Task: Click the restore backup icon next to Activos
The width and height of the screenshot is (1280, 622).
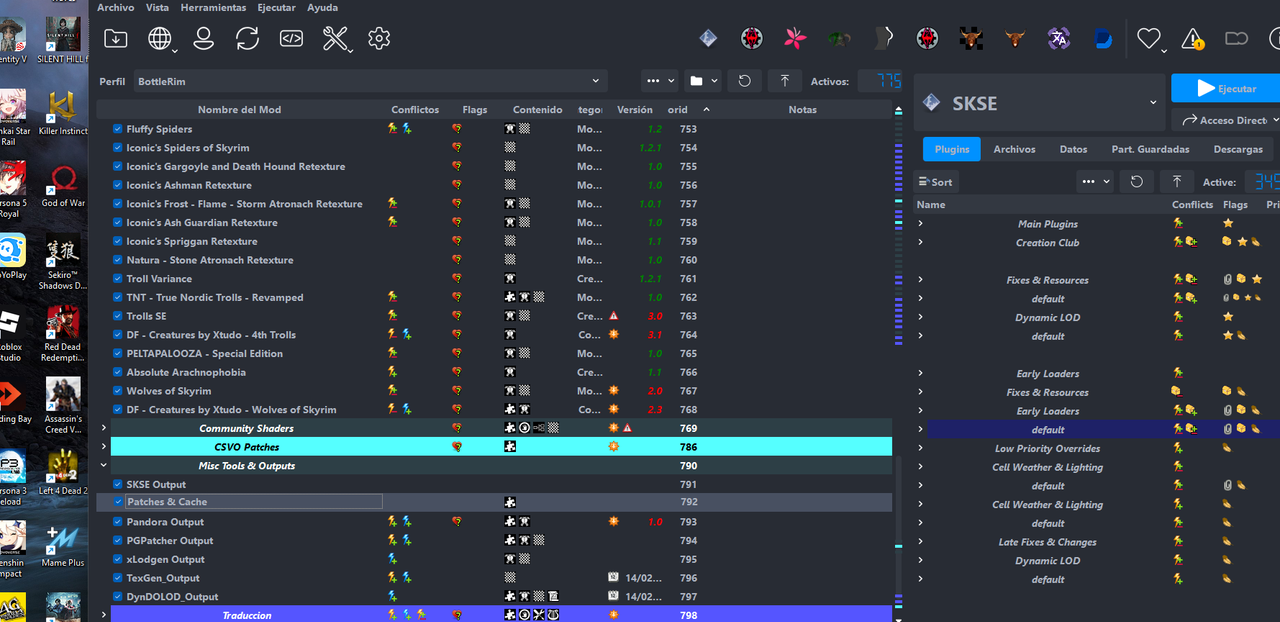Action: pyautogui.click(x=744, y=82)
